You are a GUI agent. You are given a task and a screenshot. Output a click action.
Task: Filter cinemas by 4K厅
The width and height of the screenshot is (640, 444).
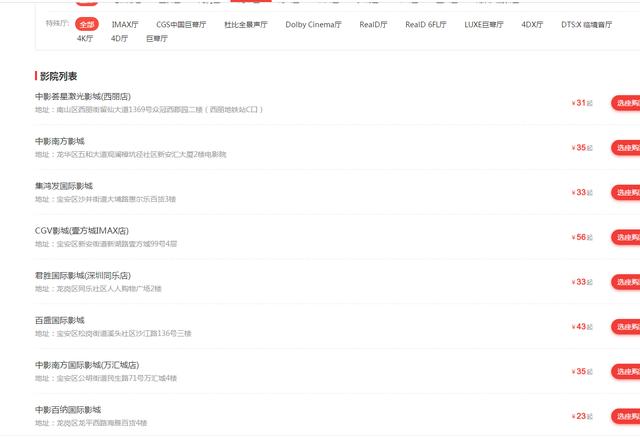click(x=85, y=38)
